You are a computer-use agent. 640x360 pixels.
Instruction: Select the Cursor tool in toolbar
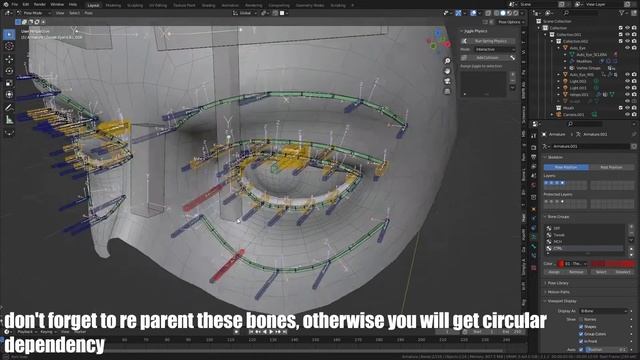click(x=9, y=47)
